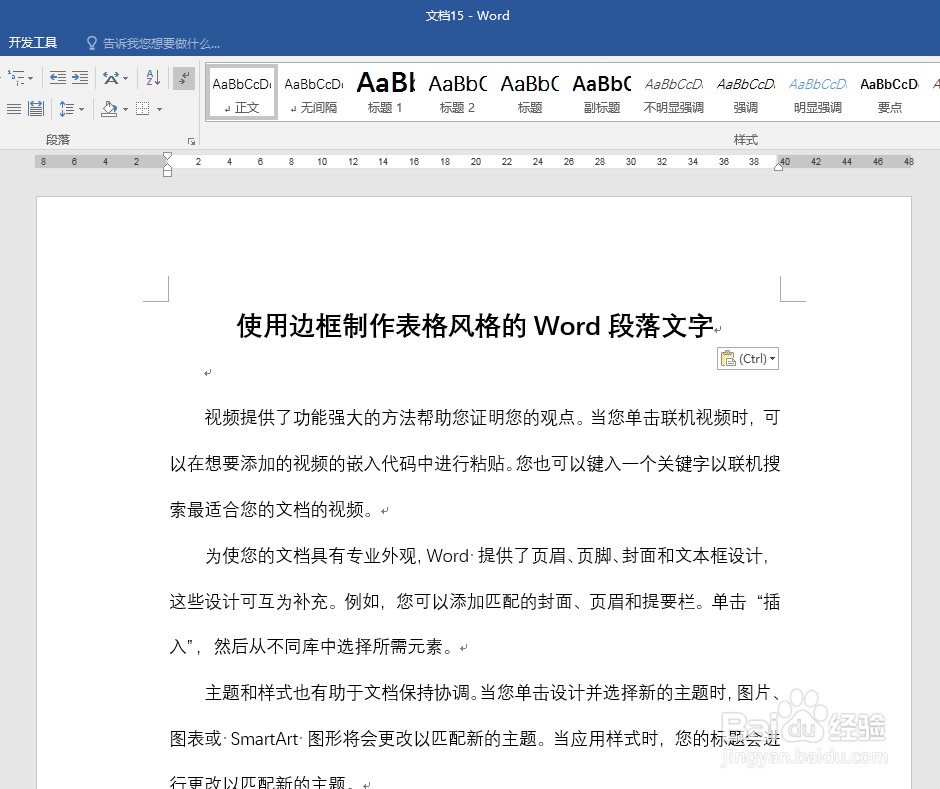The width and height of the screenshot is (940, 789).
Task: Click the left indent ruler marker
Action: [167, 172]
